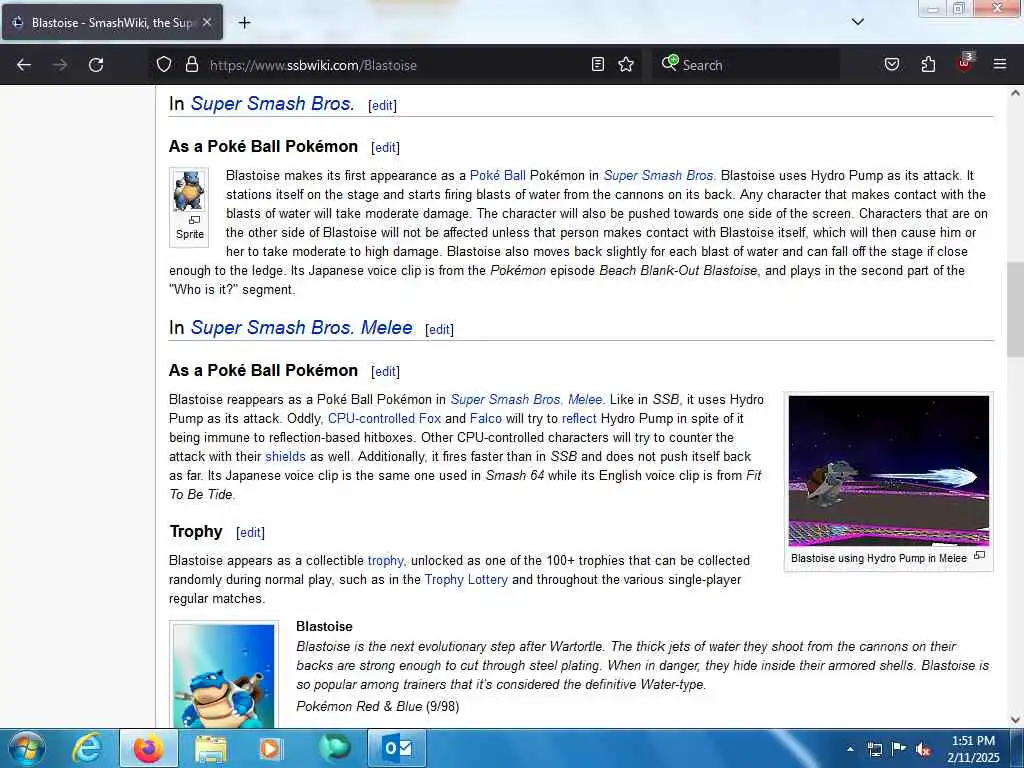The image size is (1024, 768).
Task: Open the Falco character link
Action: coord(485,418)
